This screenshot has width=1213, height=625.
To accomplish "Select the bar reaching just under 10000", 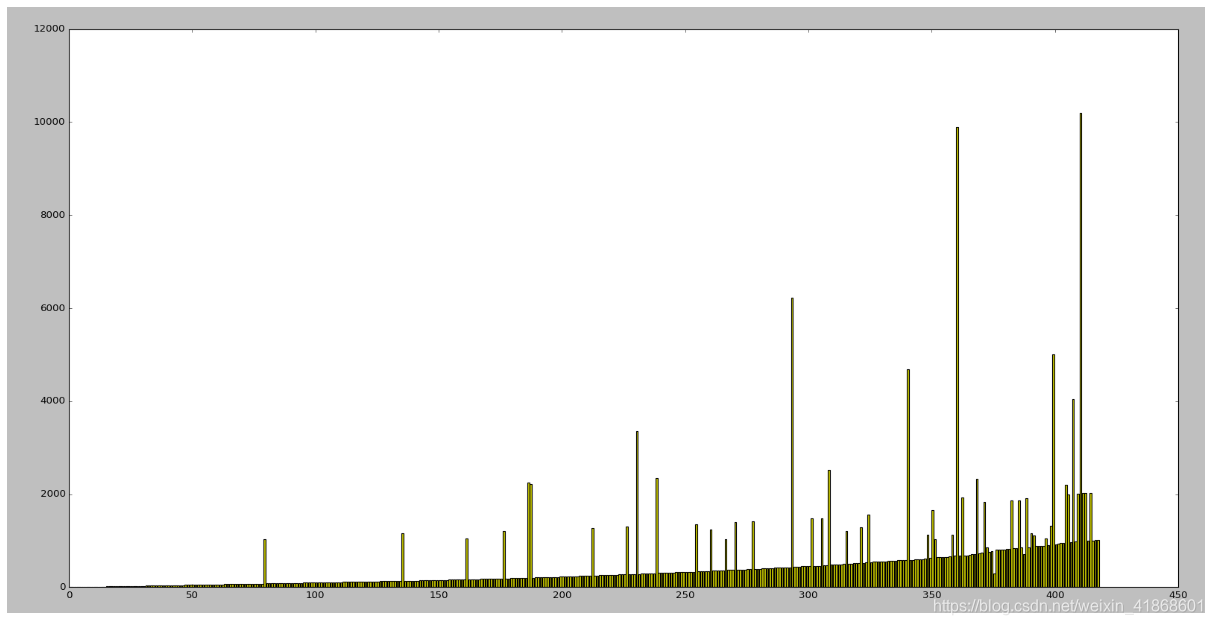I will click(x=957, y=357).
